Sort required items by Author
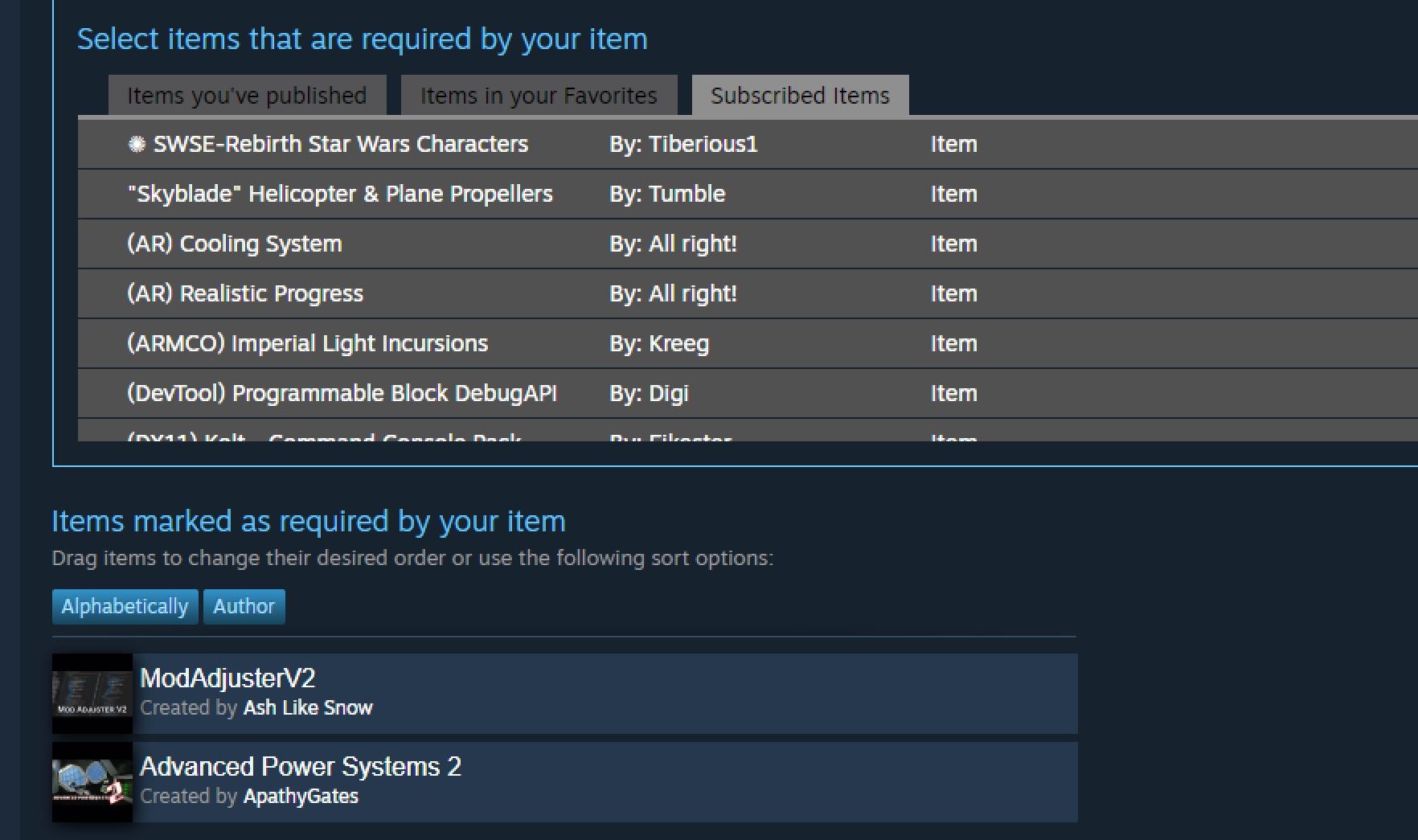This screenshot has width=1418, height=840. click(x=244, y=606)
